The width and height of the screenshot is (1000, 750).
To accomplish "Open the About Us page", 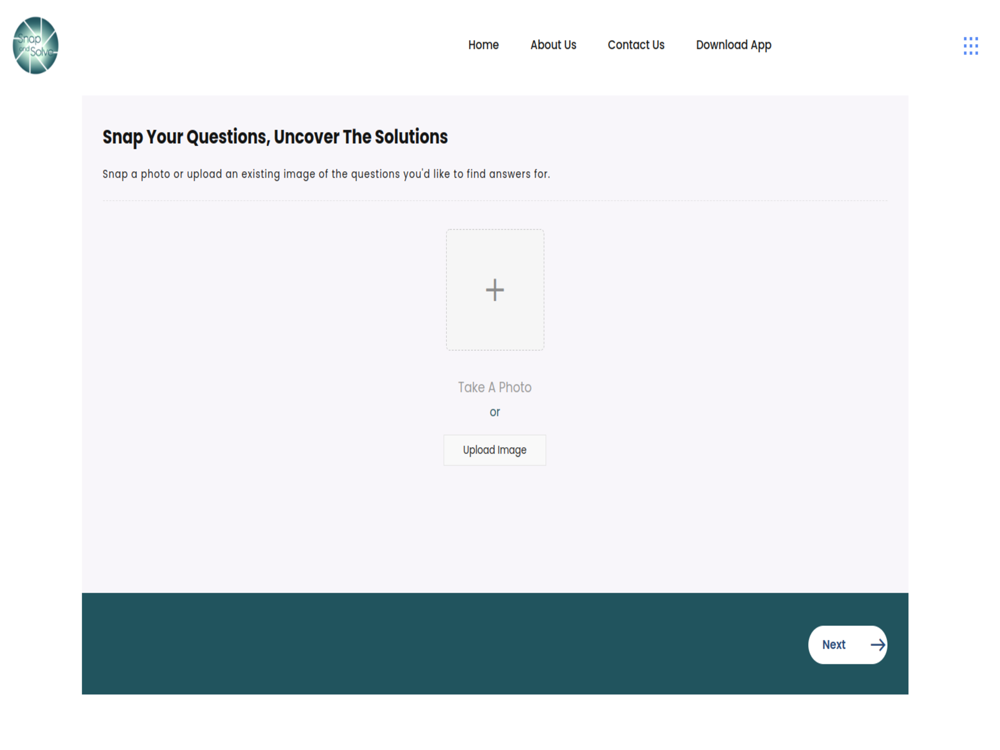I will [x=553, y=45].
